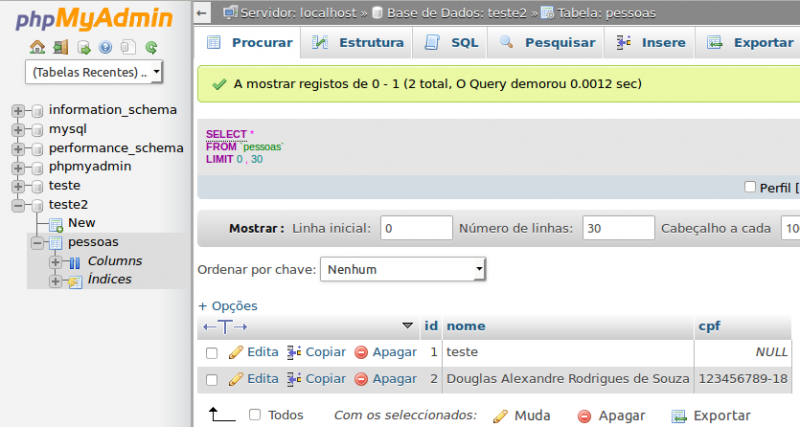Screen dimensions: 800x427
Task: Open the Tabelas Recentes dropdown
Action: pyautogui.click(x=95, y=73)
